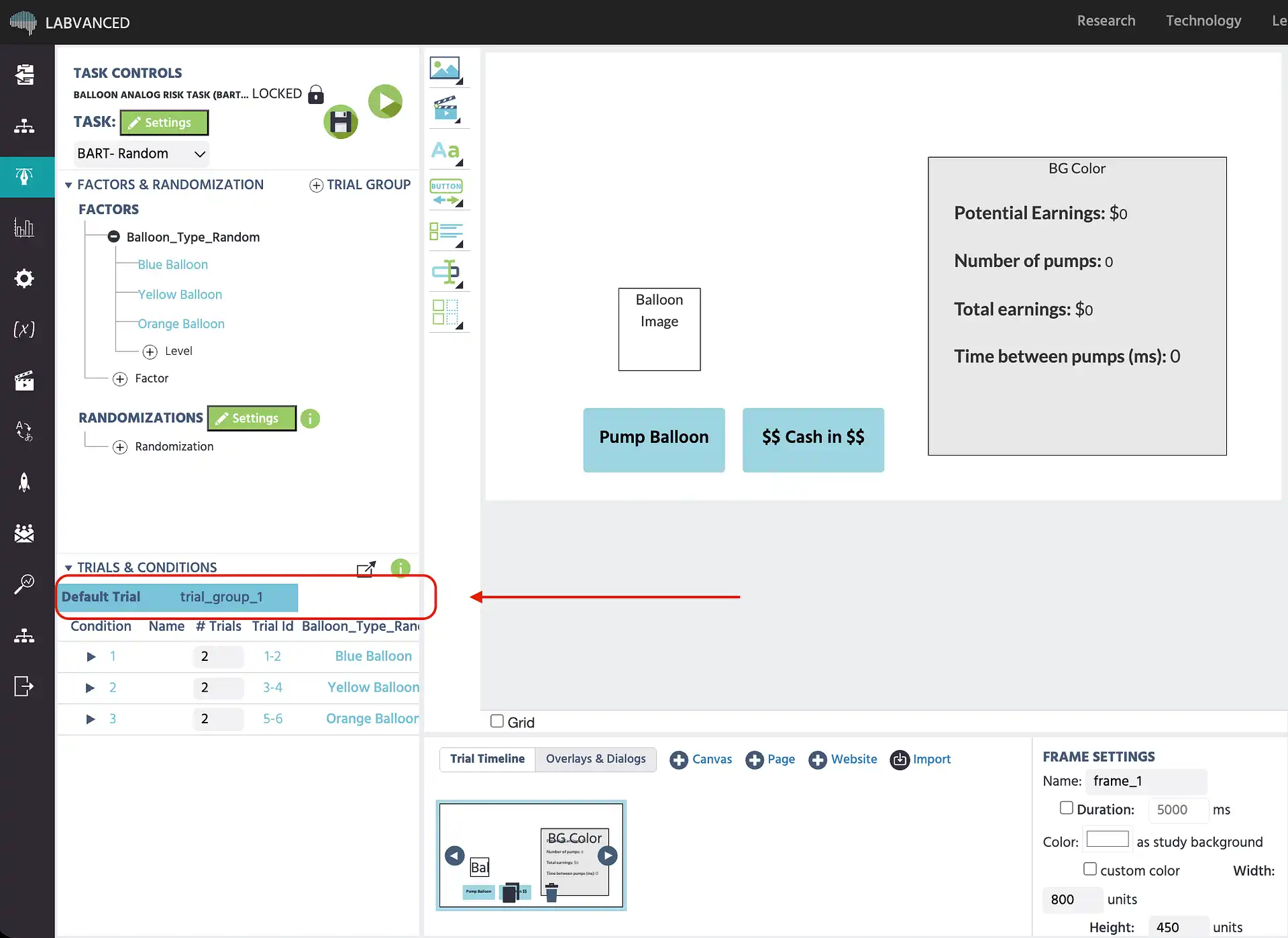Viewport: 1288px width, 938px height.
Task: Switch to the Overlays & Dialogs tab
Action: click(596, 759)
